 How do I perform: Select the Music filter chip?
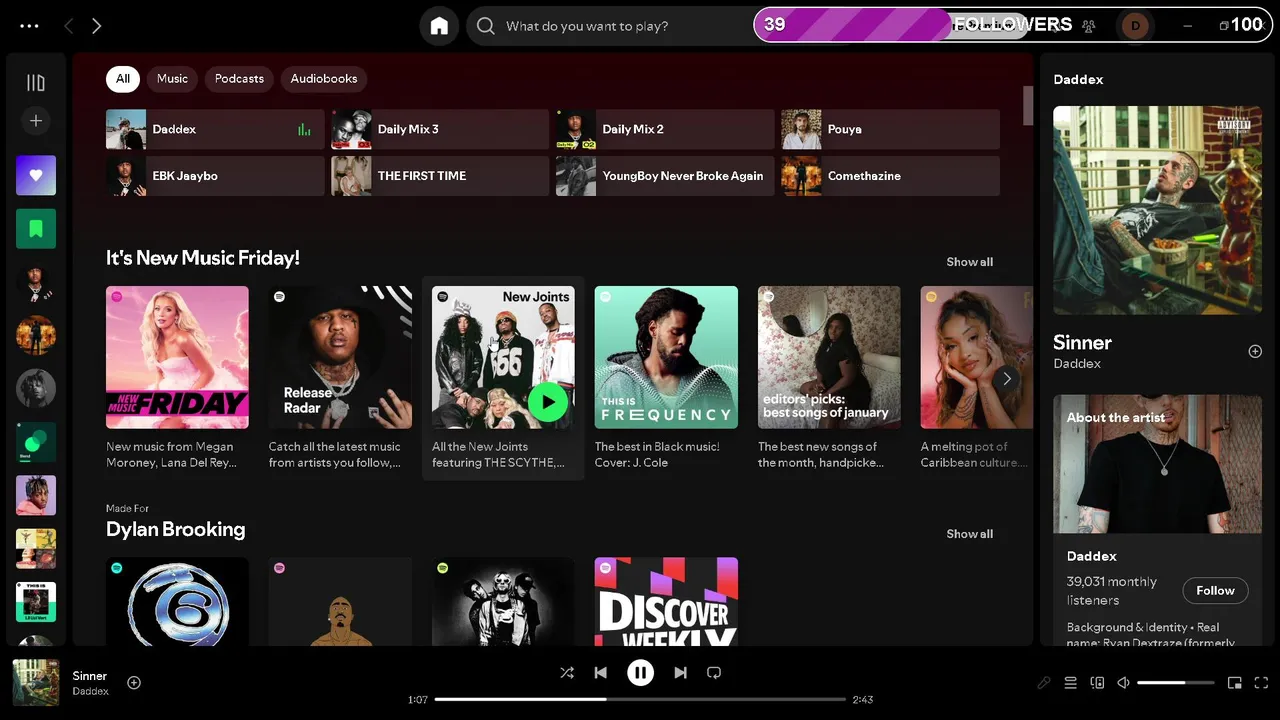tap(172, 79)
